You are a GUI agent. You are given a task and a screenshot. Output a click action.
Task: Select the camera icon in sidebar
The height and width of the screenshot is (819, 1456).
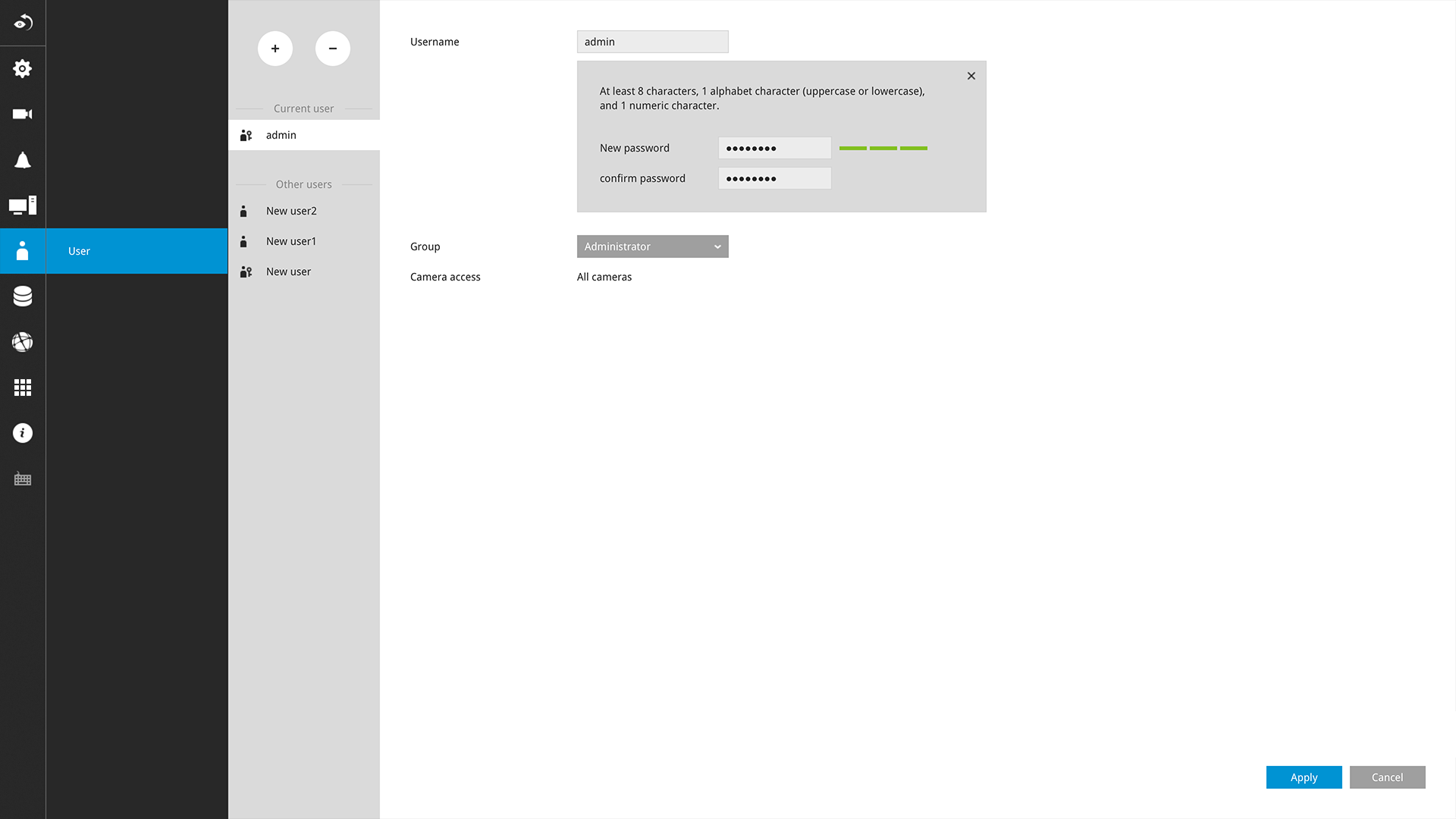click(23, 115)
